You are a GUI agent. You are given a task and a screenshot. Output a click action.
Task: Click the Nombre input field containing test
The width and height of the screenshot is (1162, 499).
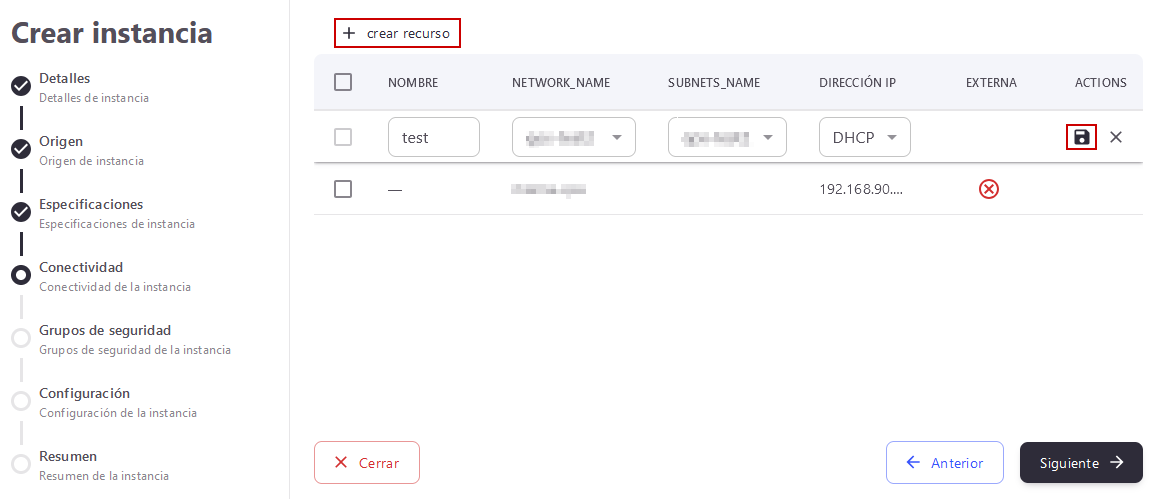click(x=433, y=137)
